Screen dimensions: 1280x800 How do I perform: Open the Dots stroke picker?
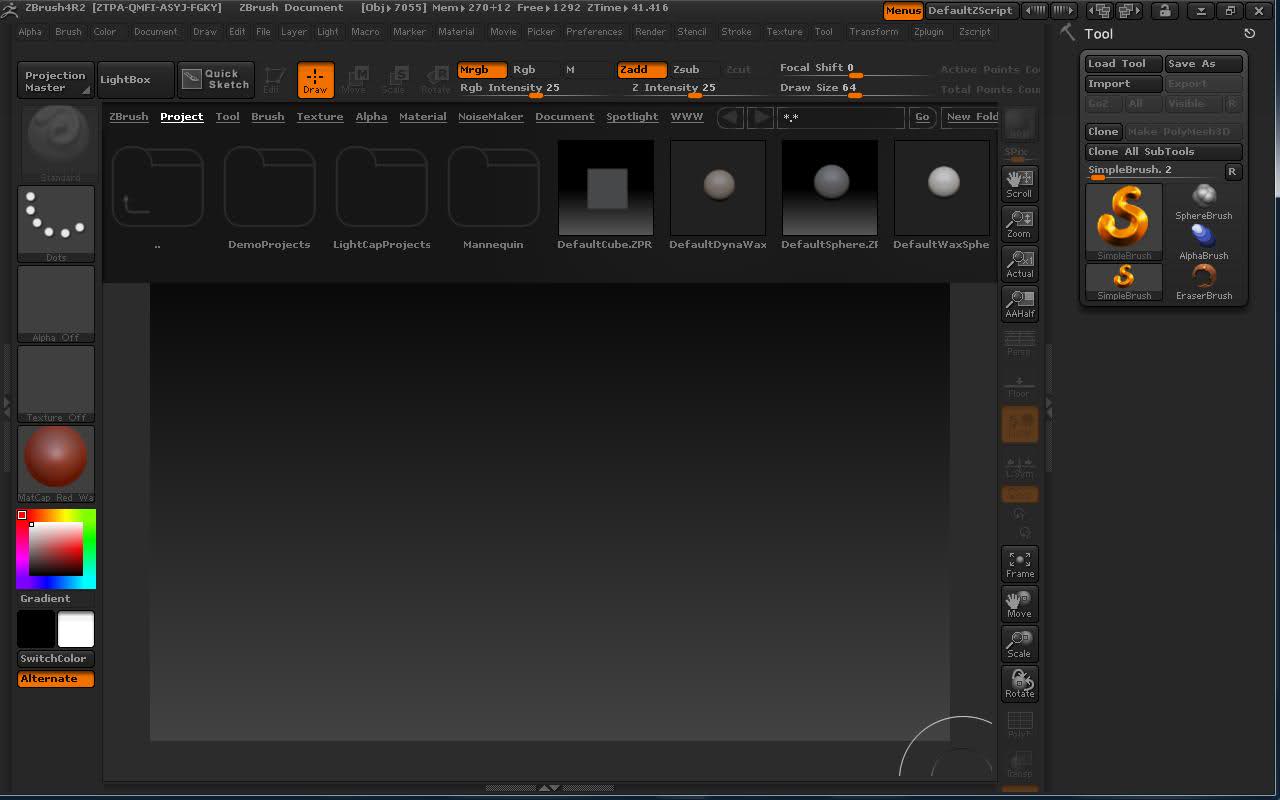[56, 224]
